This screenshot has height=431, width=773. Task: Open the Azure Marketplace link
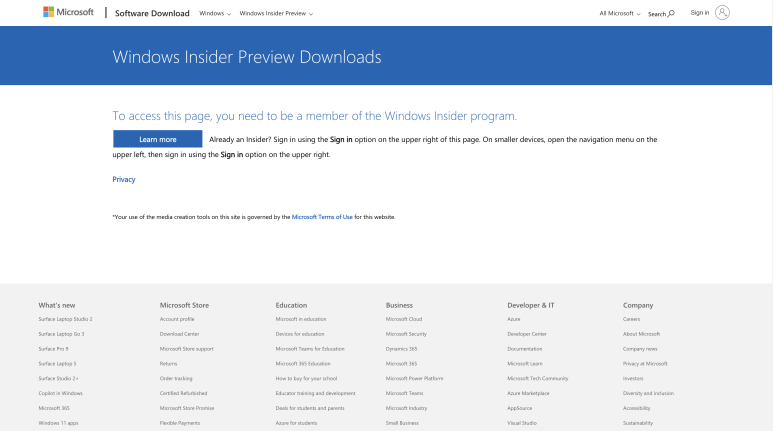[x=528, y=393]
